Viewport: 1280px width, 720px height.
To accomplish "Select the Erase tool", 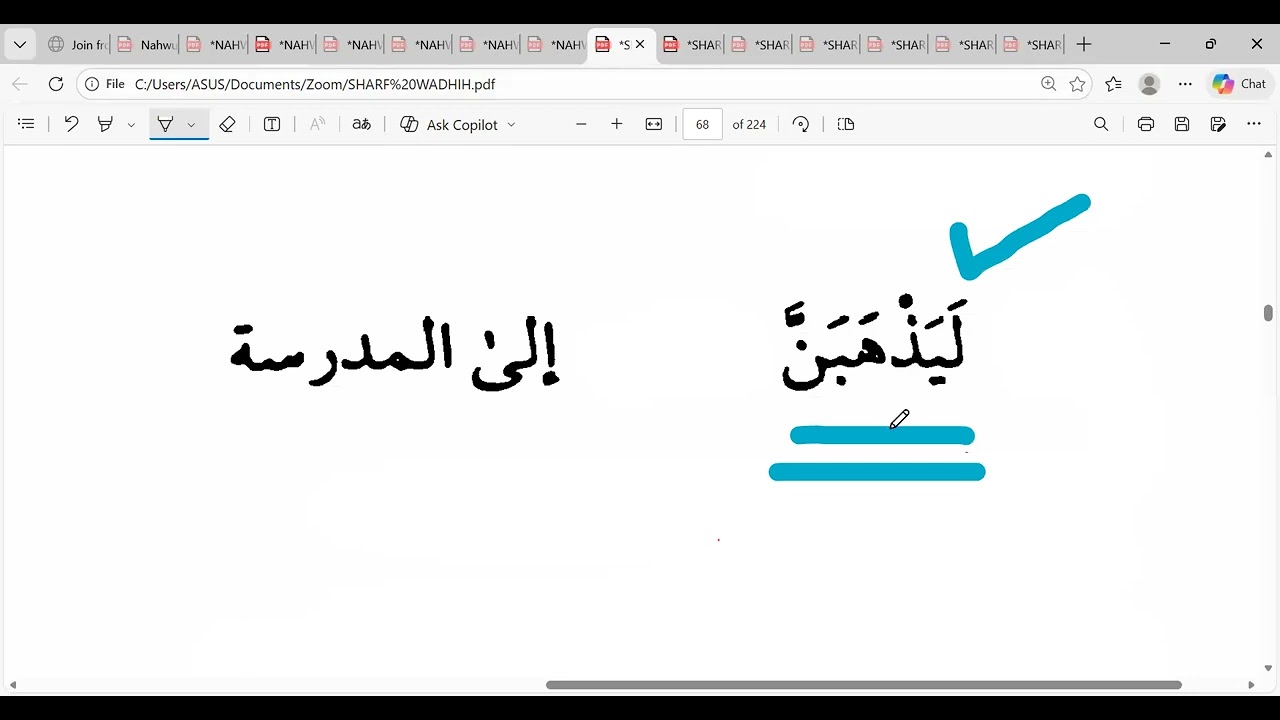I will (227, 124).
